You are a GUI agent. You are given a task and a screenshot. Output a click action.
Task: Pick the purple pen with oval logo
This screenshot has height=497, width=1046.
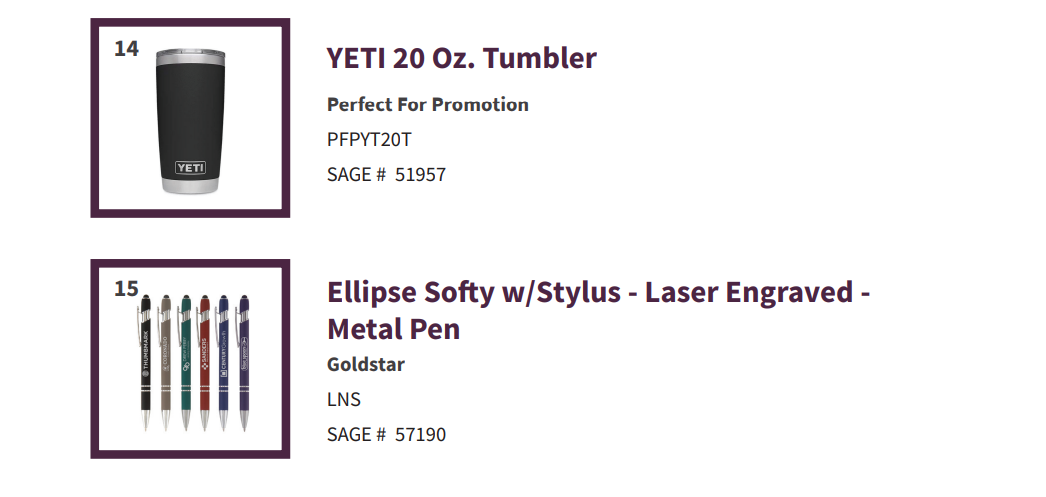pyautogui.click(x=243, y=362)
